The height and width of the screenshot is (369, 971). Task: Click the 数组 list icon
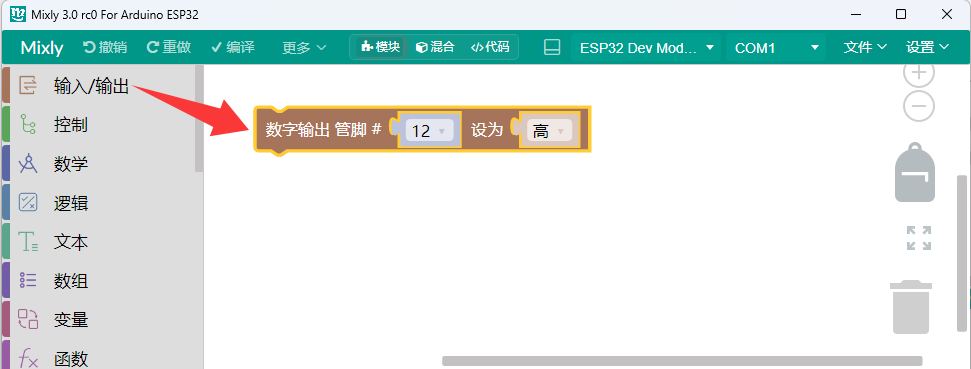[x=28, y=280]
